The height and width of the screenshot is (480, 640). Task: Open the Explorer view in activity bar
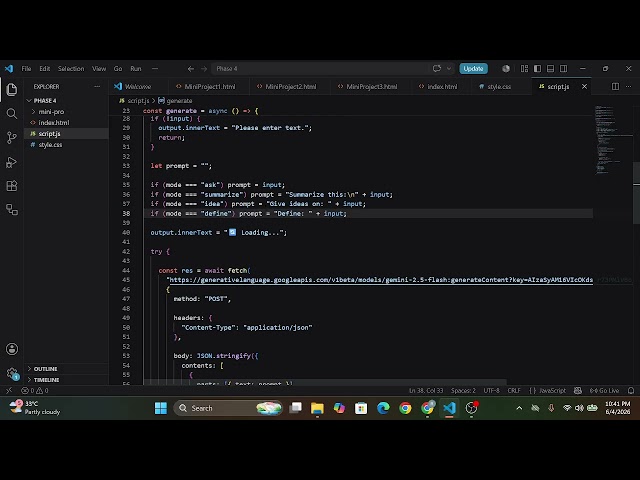pos(12,89)
